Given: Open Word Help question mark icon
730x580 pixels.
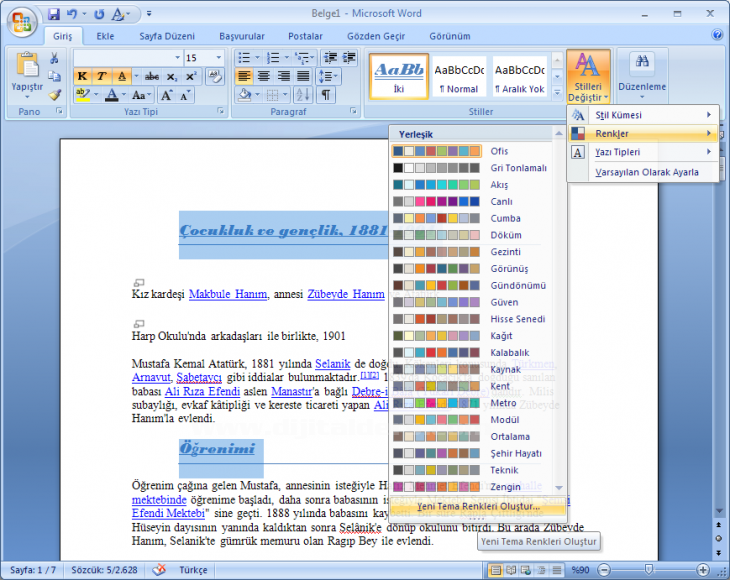Looking at the screenshot, I should pos(717,35).
